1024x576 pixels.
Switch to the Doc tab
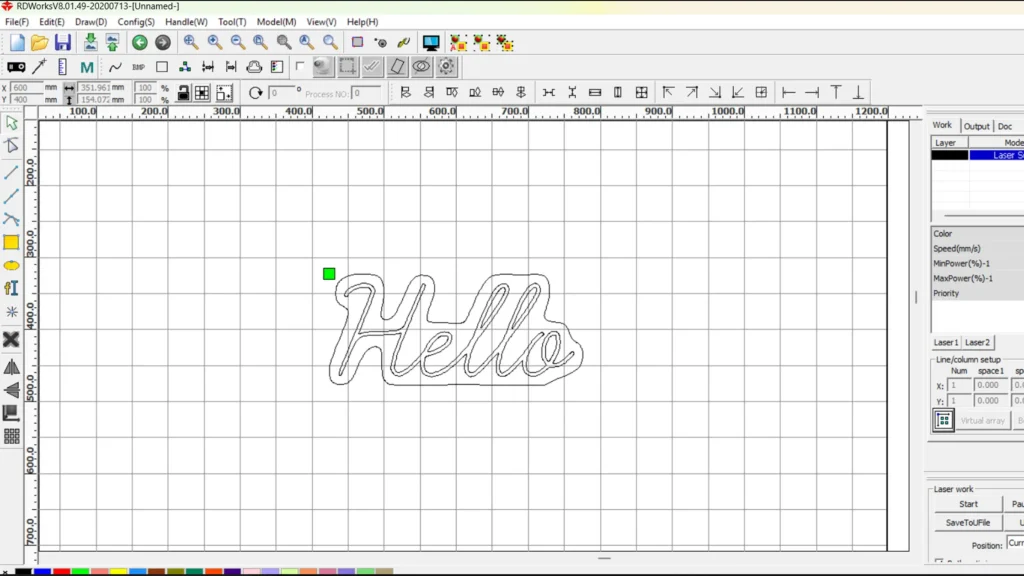1004,127
